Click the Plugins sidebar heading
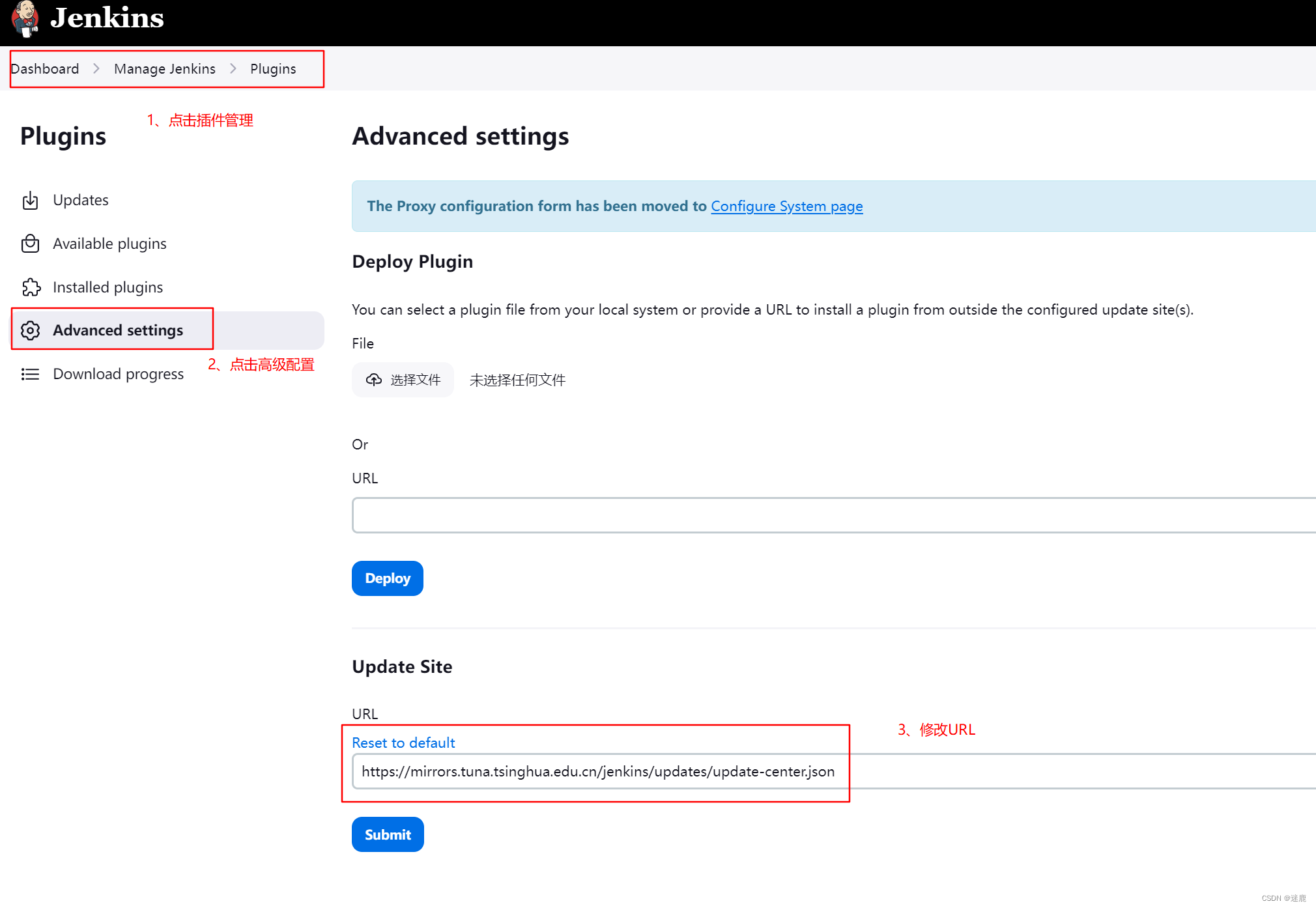 point(63,136)
